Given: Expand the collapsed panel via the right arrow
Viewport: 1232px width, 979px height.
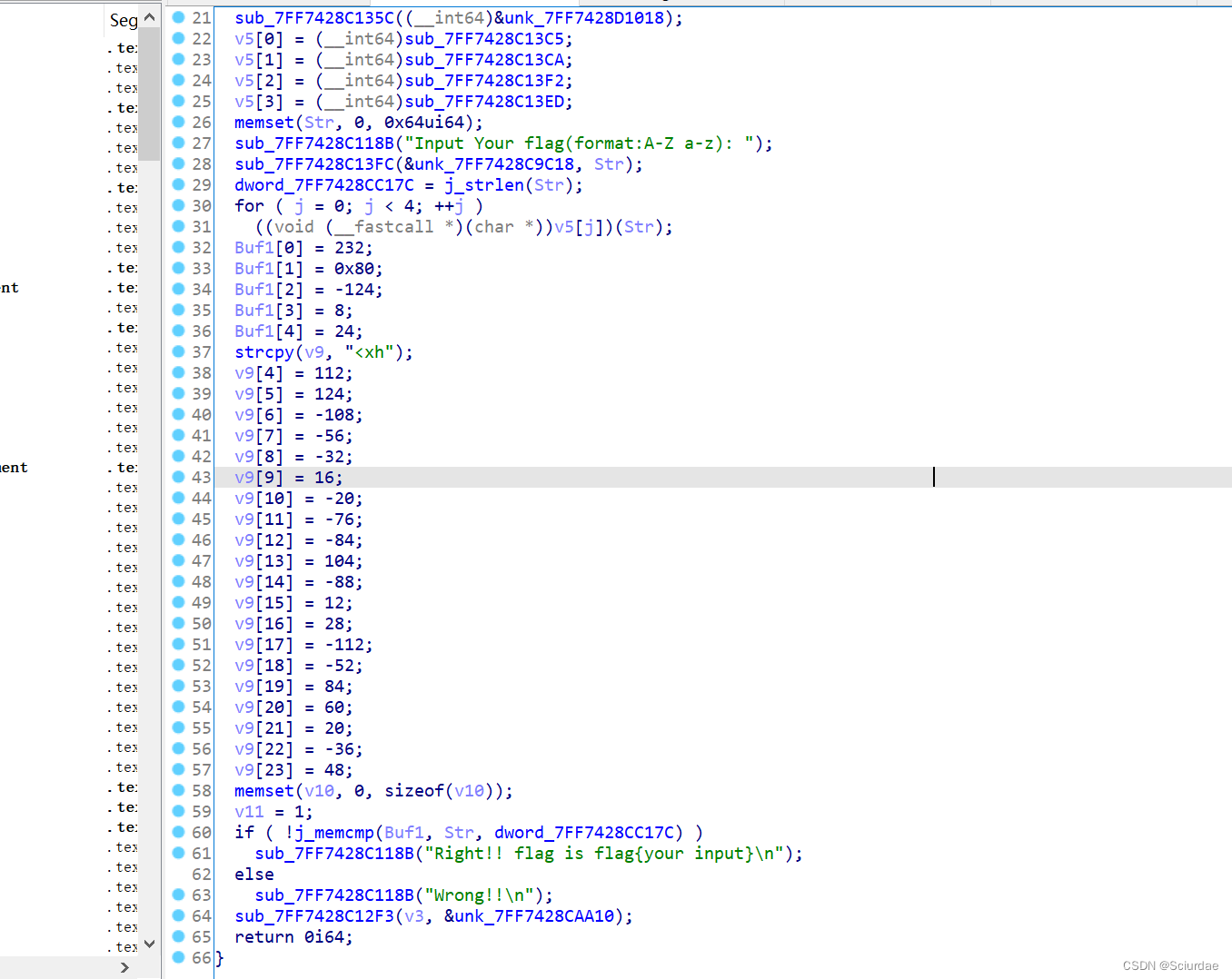Looking at the screenshot, I should 124,966.
